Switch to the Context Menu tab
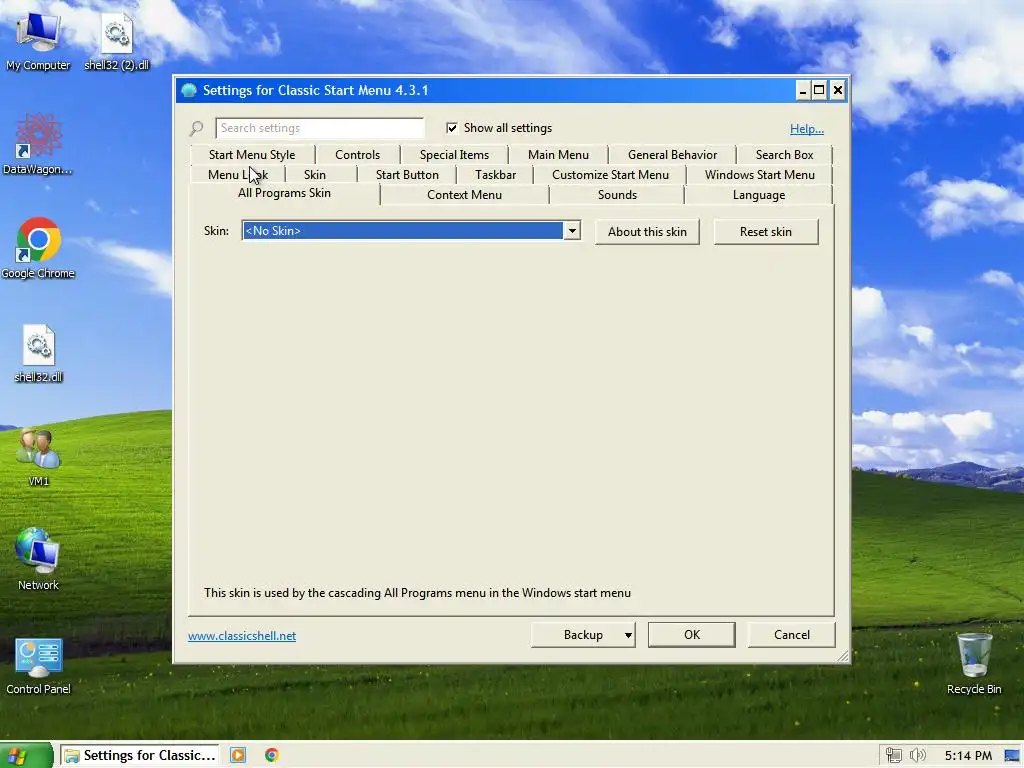 (464, 195)
